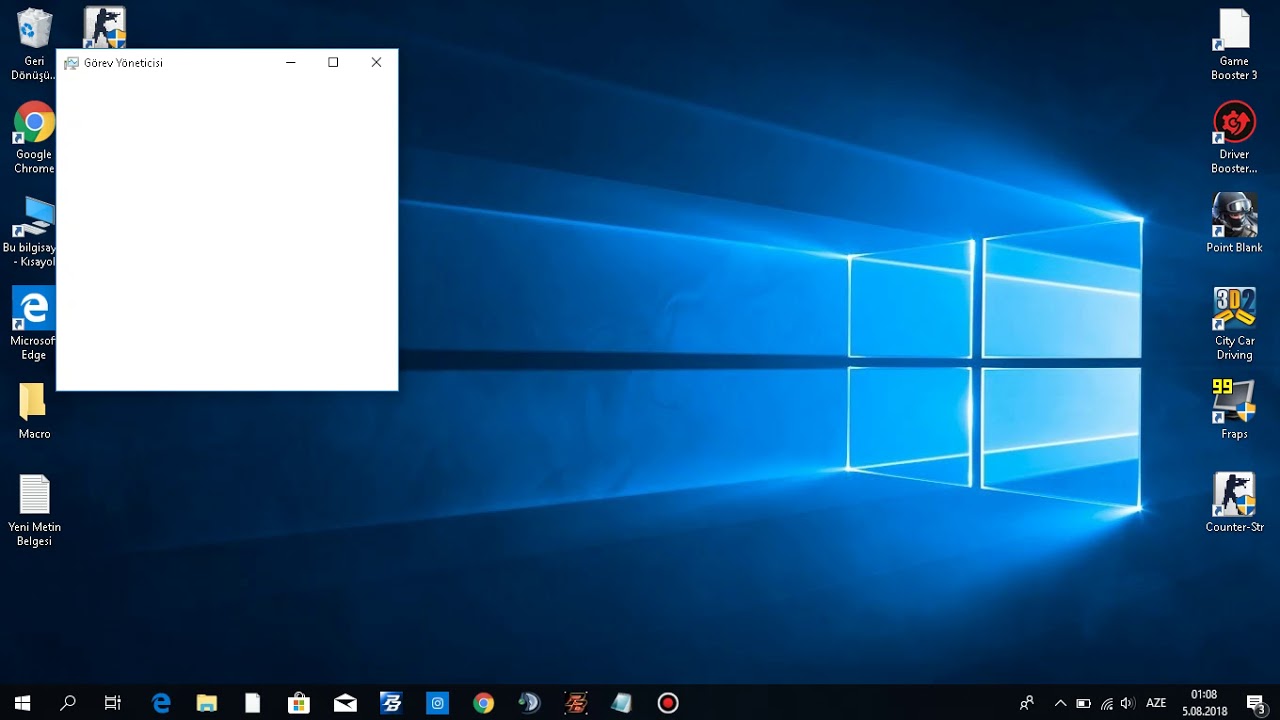Open the blue PB app taskbar icon
The height and width of the screenshot is (720, 1280).
(391, 703)
